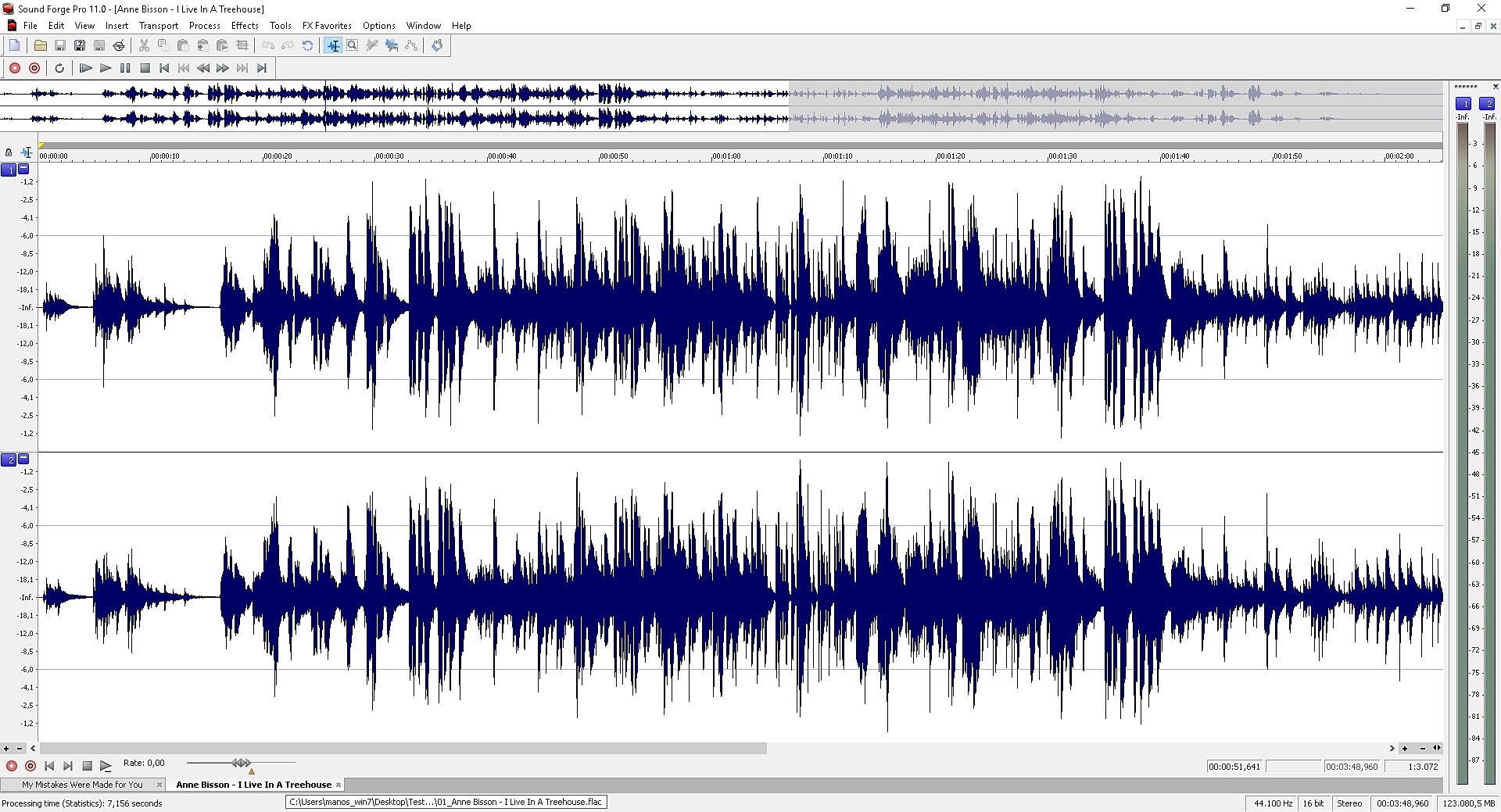This screenshot has width=1501, height=812.
Task: Toggle the loop playback button
Action: point(59,68)
